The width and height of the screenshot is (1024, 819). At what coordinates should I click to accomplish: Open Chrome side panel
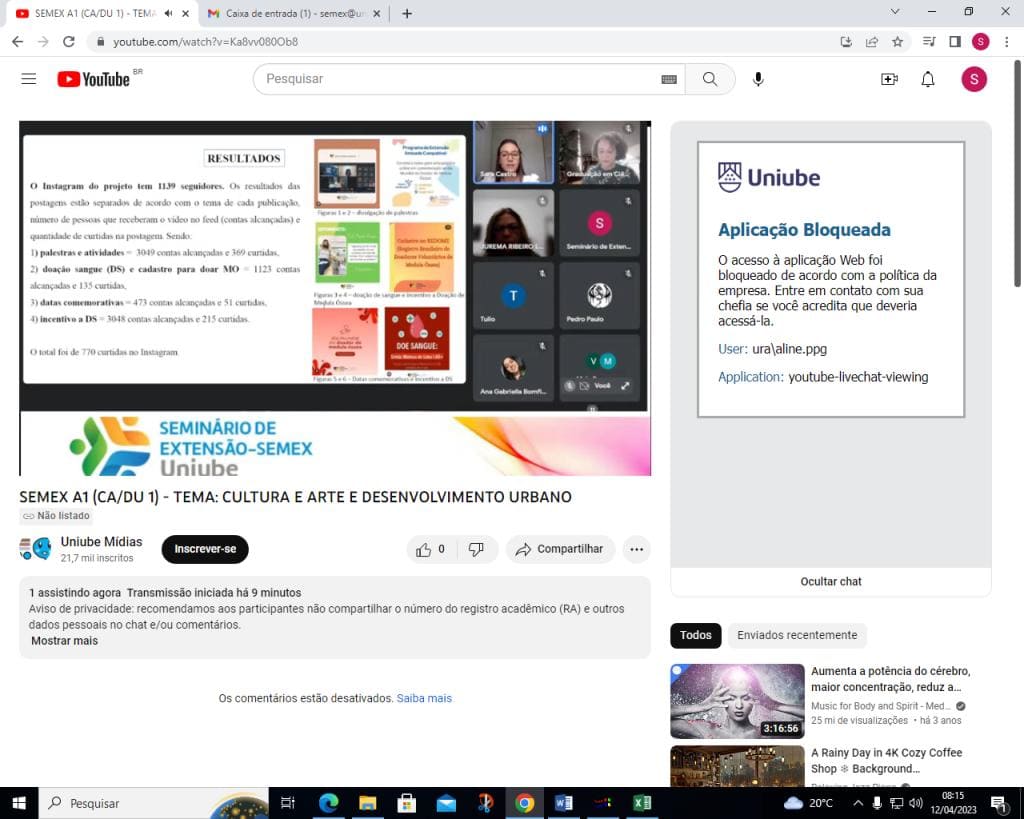(955, 42)
